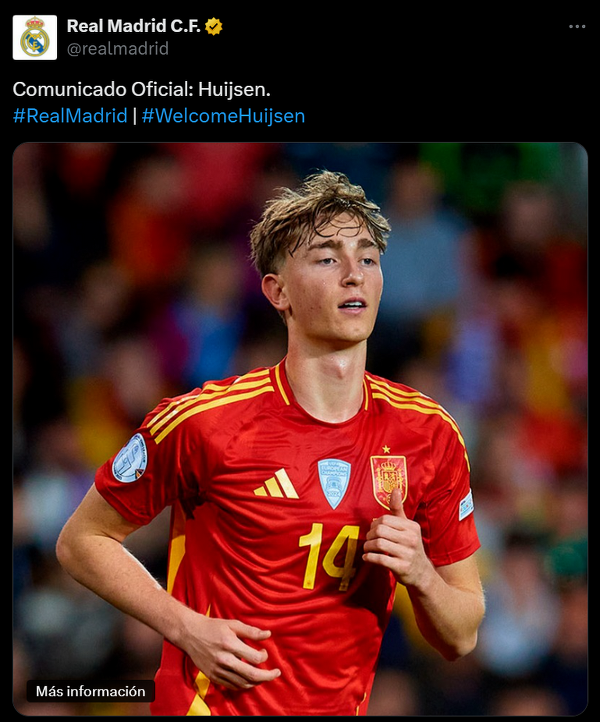Follow the #WelcomeHuijsen hashtag link
This screenshot has width=600, height=722.
pyautogui.click(x=223, y=116)
